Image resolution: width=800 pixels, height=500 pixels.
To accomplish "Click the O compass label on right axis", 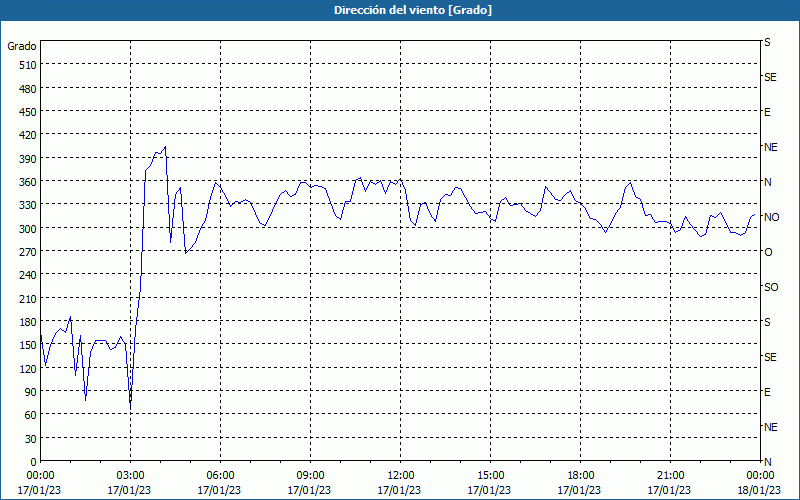I will coord(768,252).
